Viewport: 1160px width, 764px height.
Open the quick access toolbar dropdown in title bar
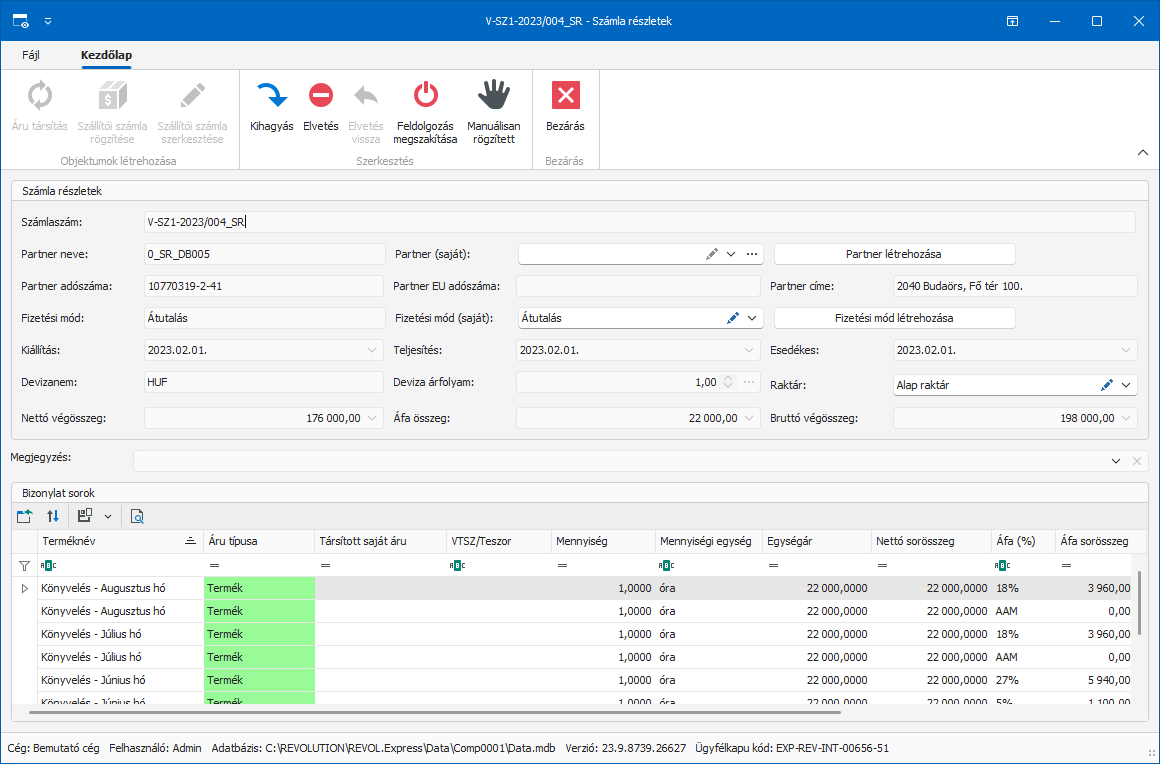(48, 21)
